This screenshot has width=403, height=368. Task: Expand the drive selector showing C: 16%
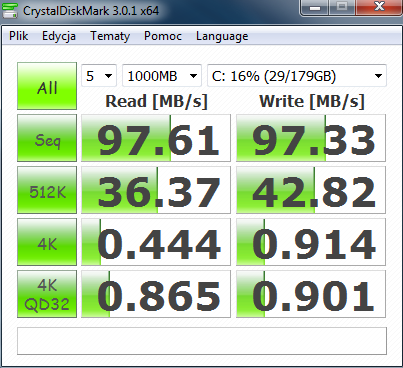(297, 76)
